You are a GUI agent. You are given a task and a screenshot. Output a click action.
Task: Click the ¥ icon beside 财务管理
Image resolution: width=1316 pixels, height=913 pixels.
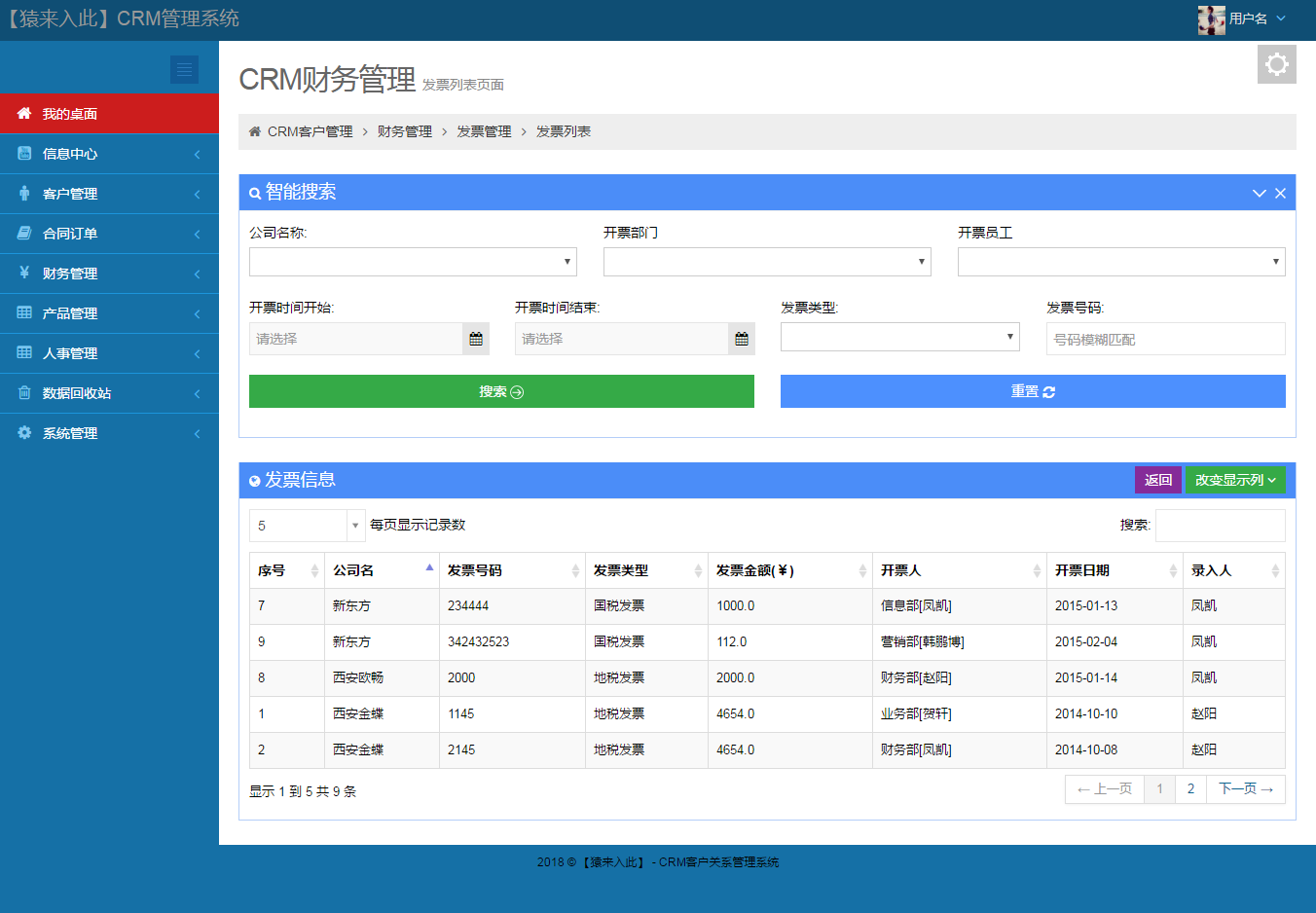coord(23,273)
